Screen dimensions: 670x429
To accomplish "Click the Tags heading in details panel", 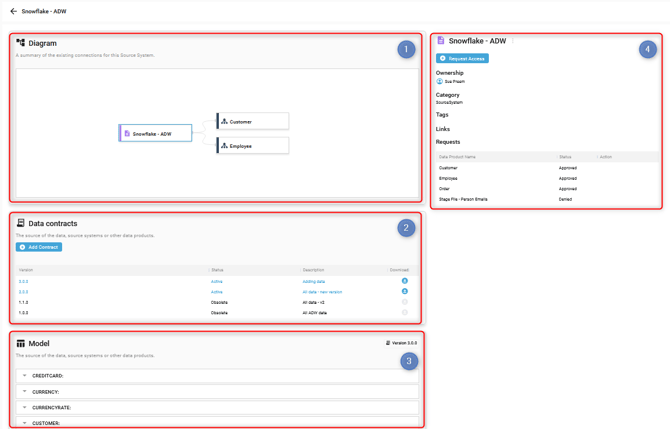I will (x=442, y=115).
